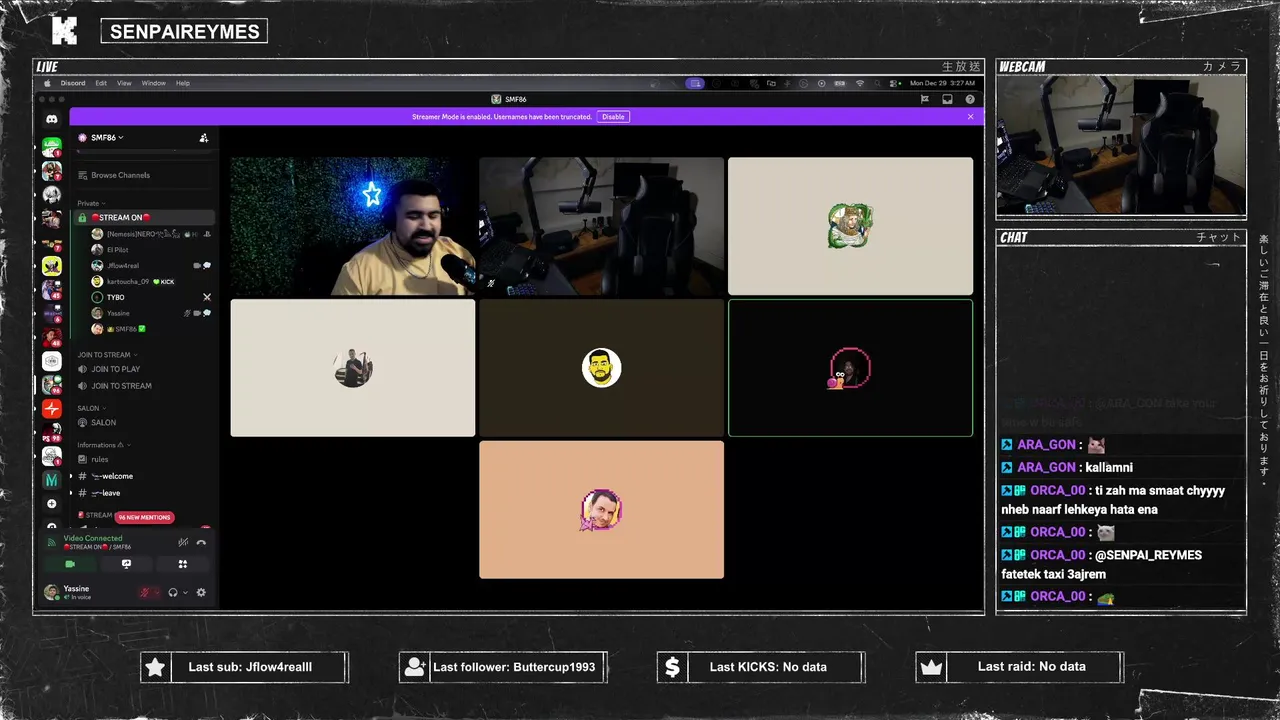Image resolution: width=1280 pixels, height=720 pixels.
Task: Open the red-orange sparkle server icon
Action: 52,409
